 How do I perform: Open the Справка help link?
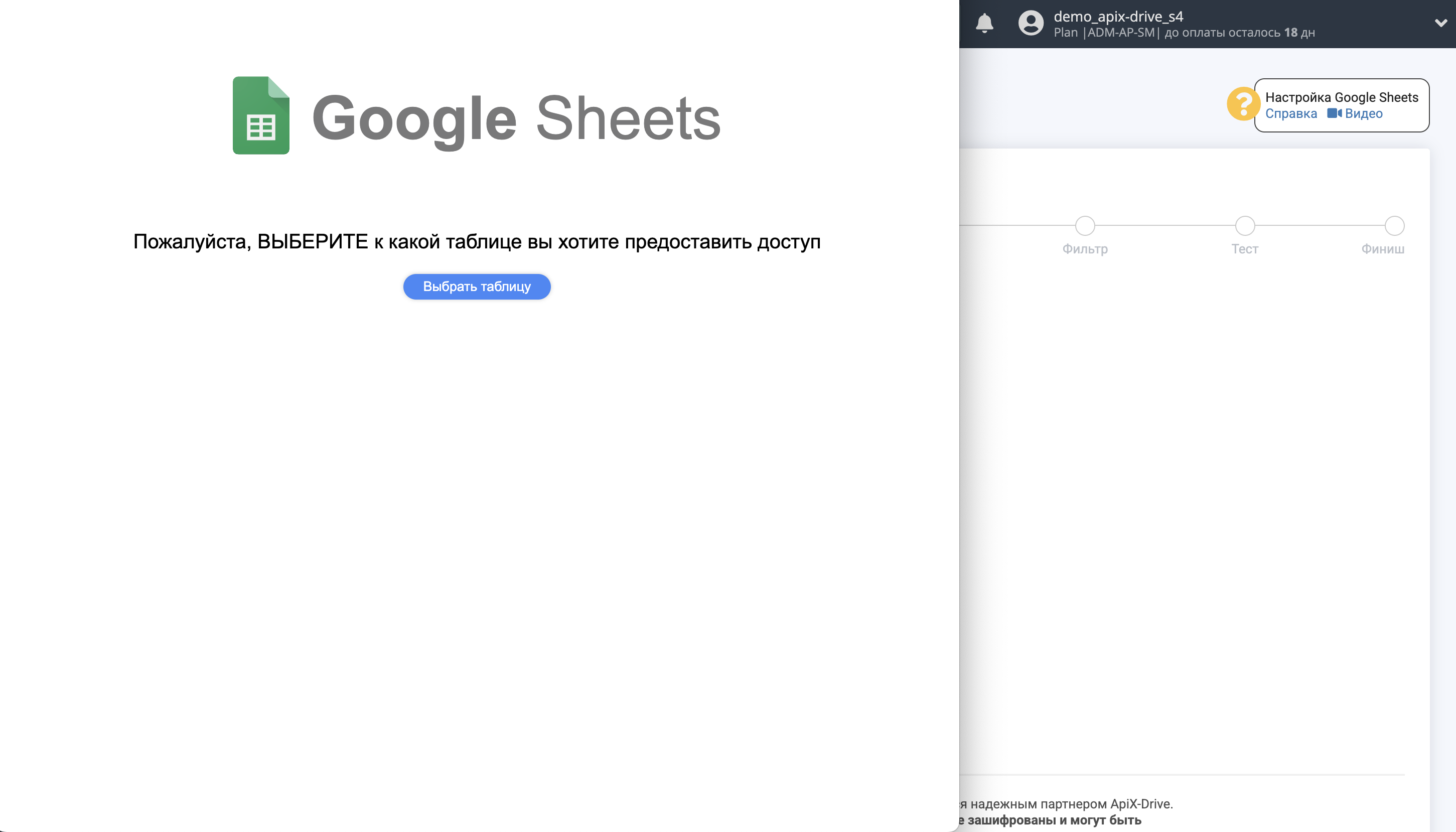pos(1290,114)
